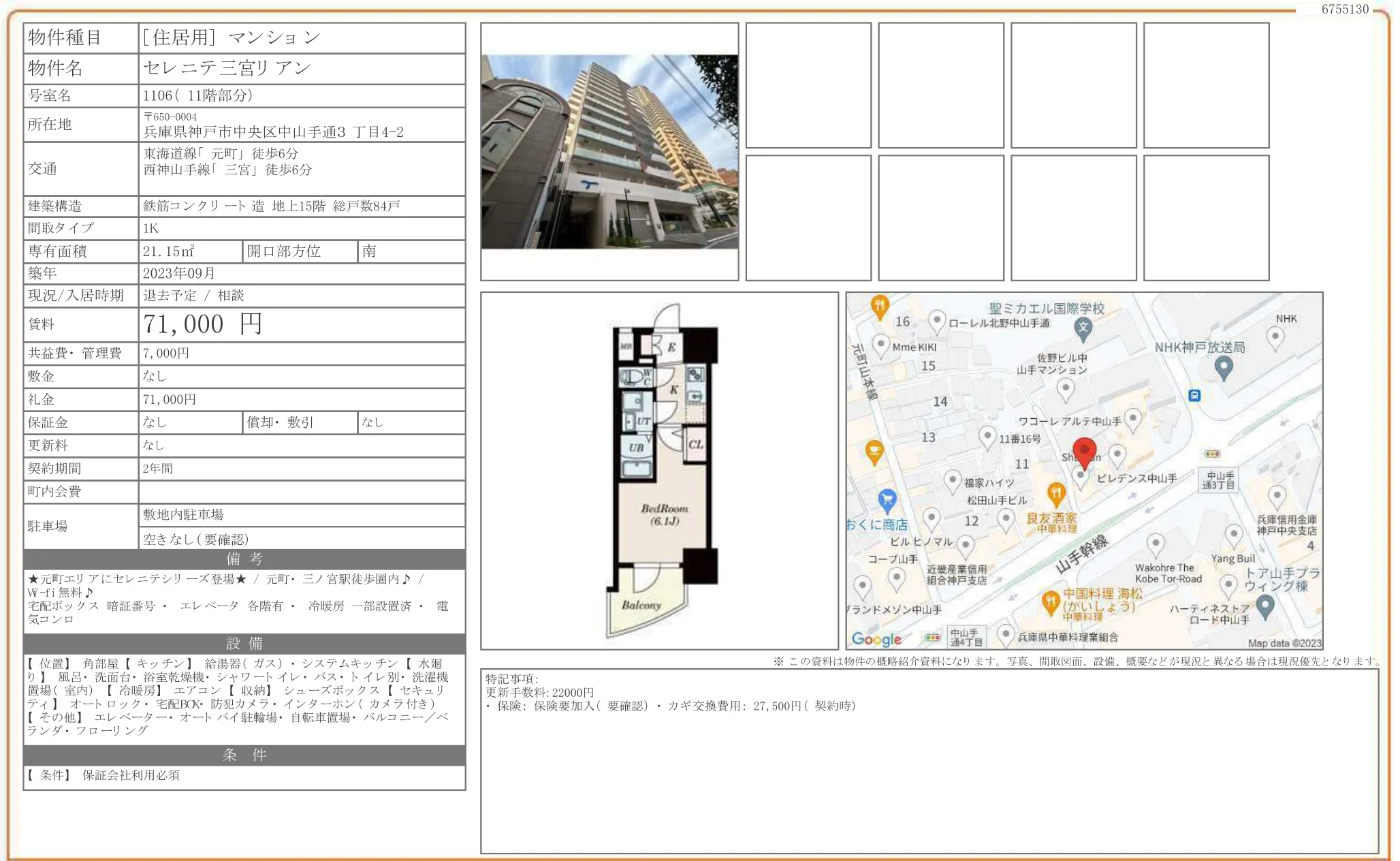
Task: Click the Google logo on the map
Action: (876, 639)
